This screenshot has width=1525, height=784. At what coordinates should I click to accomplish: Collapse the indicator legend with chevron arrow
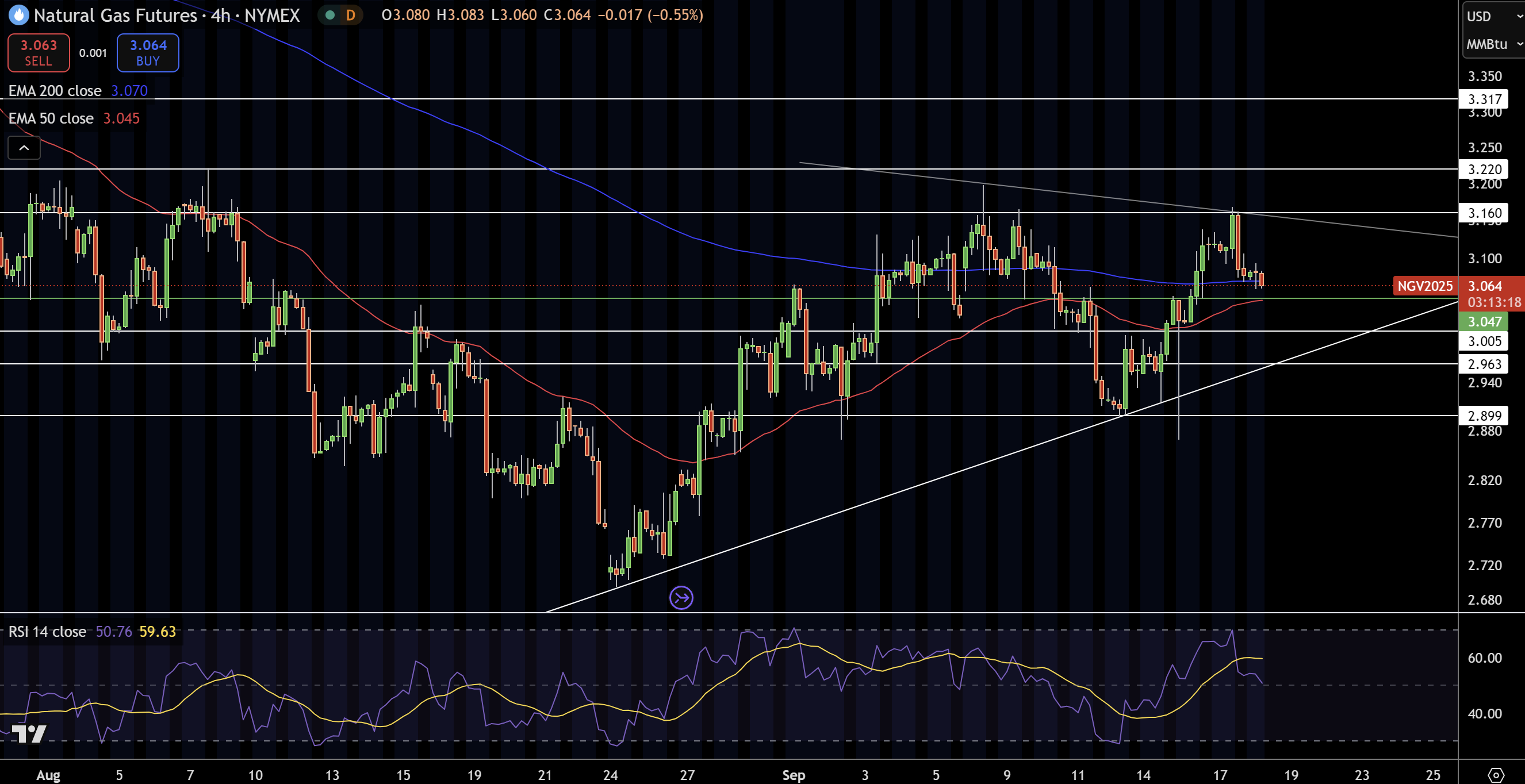point(24,148)
